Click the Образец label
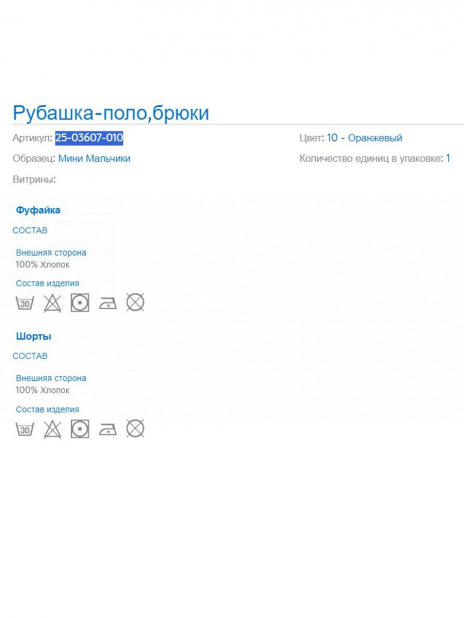464x618 pixels. coord(34,158)
